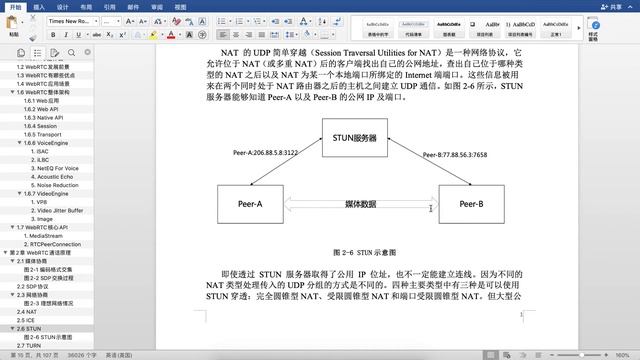Click the Format Painter brush icon
Image resolution: width=640 pixels, height=360 pixels.
click(33, 38)
